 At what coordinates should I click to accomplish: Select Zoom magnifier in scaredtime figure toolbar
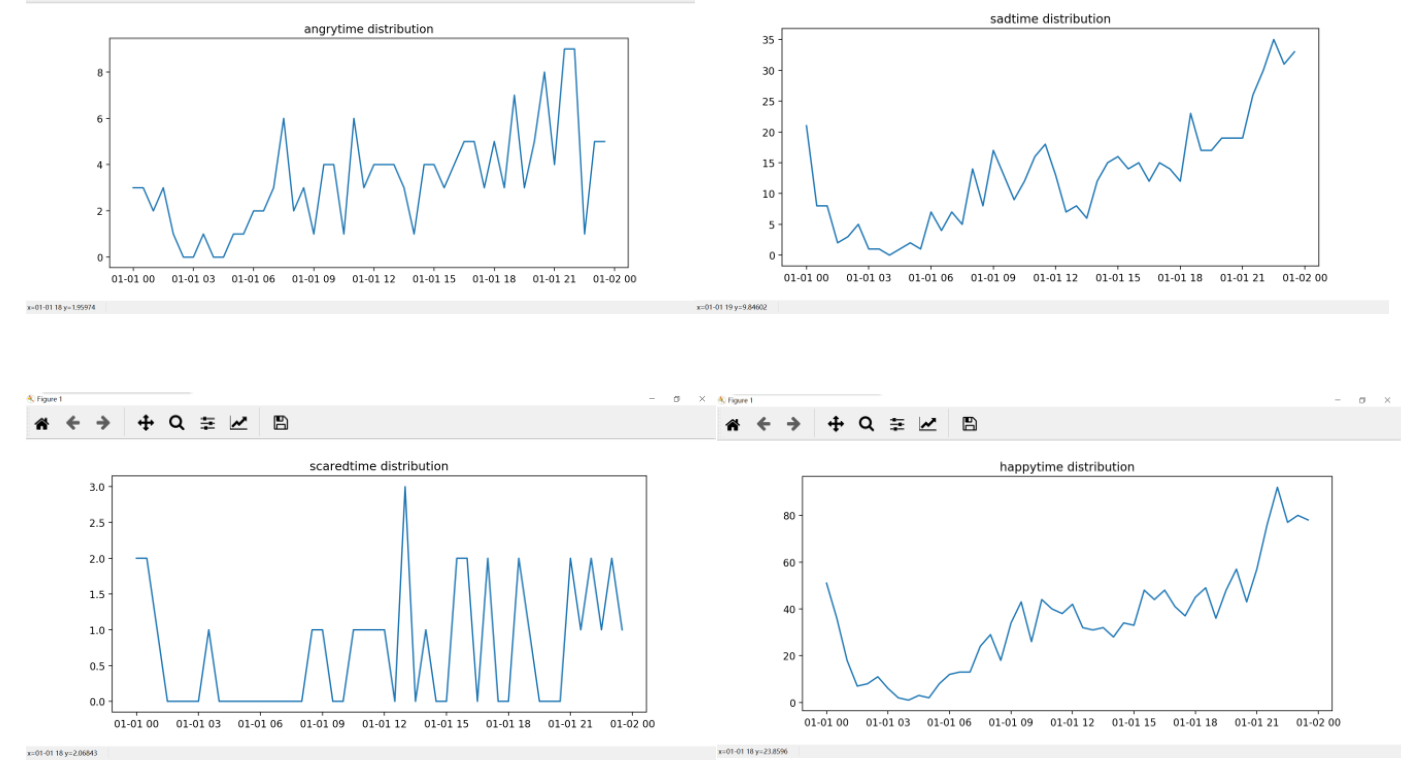177,423
